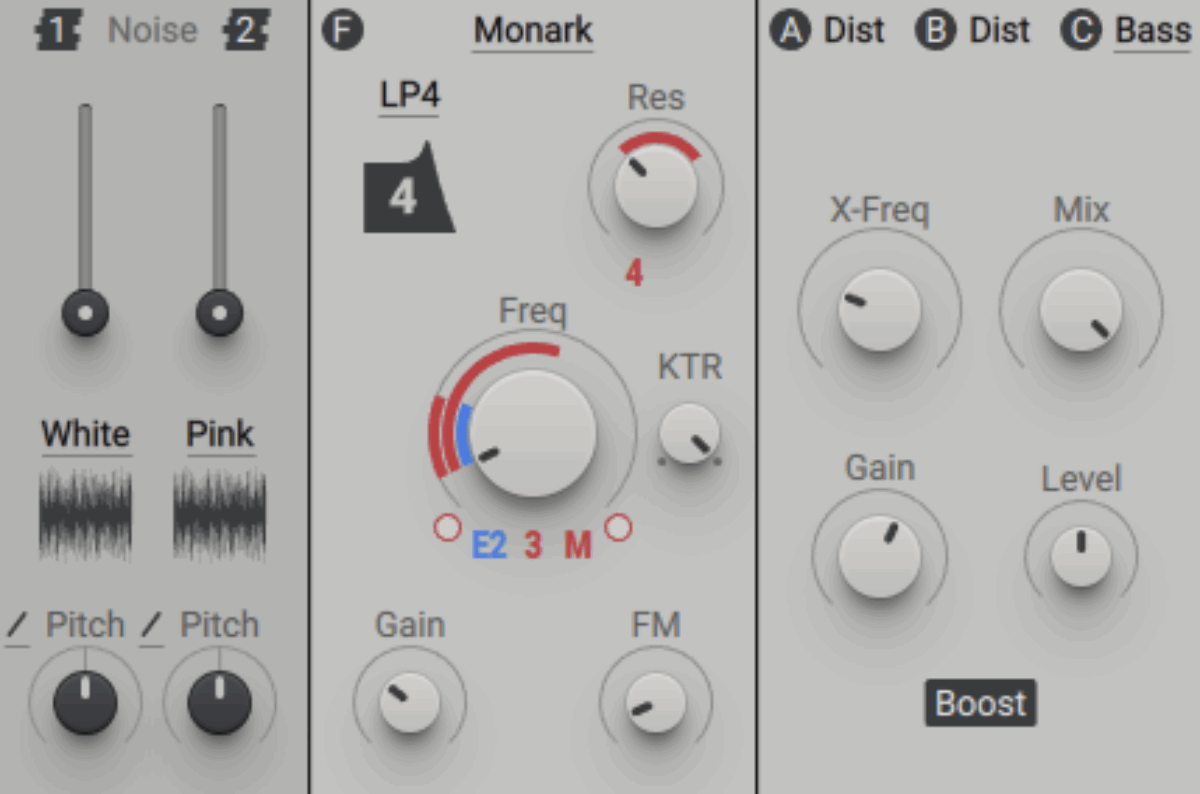Click the X-Freq label text

[x=879, y=211]
